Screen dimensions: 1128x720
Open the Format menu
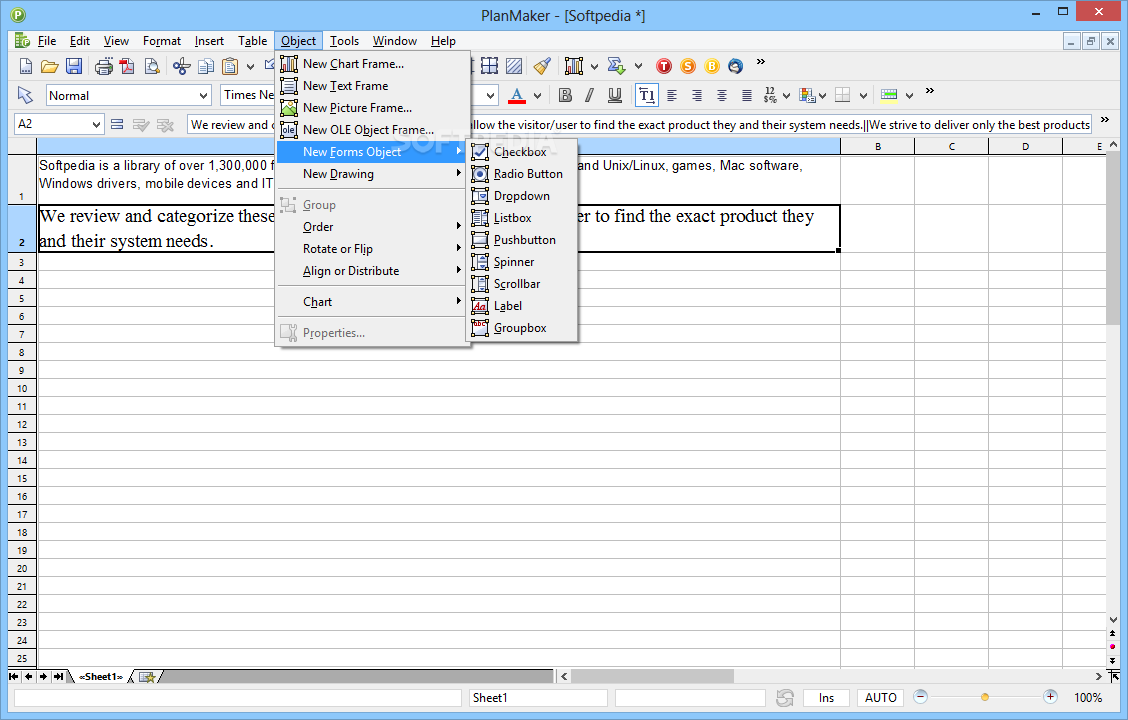(x=162, y=41)
